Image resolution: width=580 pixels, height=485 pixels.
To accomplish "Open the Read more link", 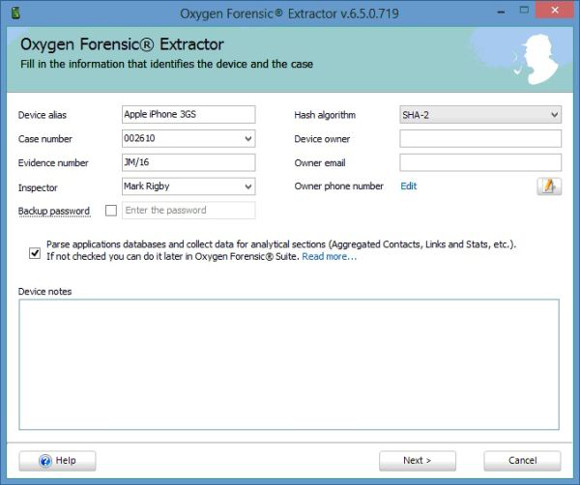I will (x=329, y=256).
